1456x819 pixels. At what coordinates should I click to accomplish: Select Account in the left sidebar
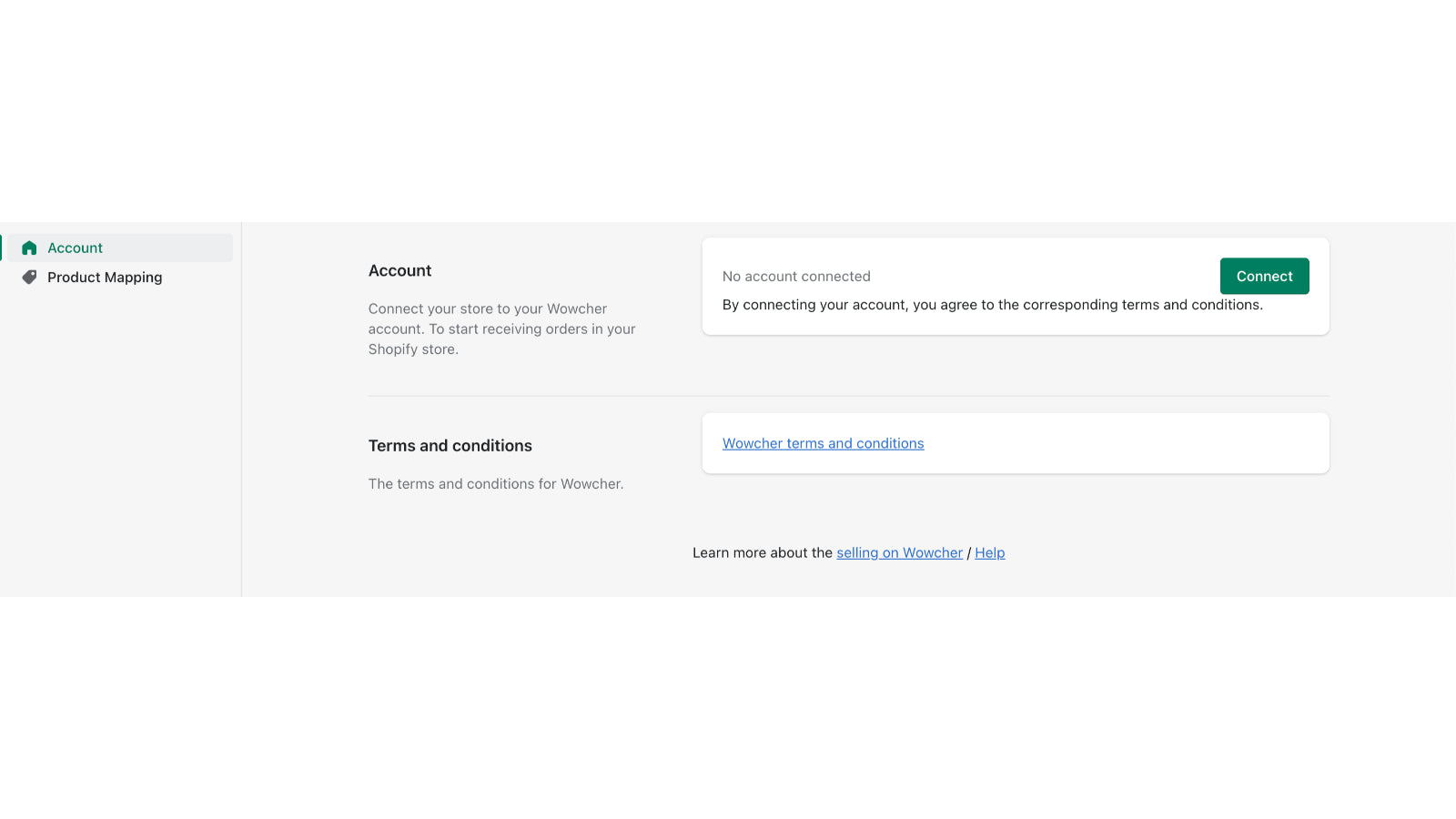click(x=75, y=247)
